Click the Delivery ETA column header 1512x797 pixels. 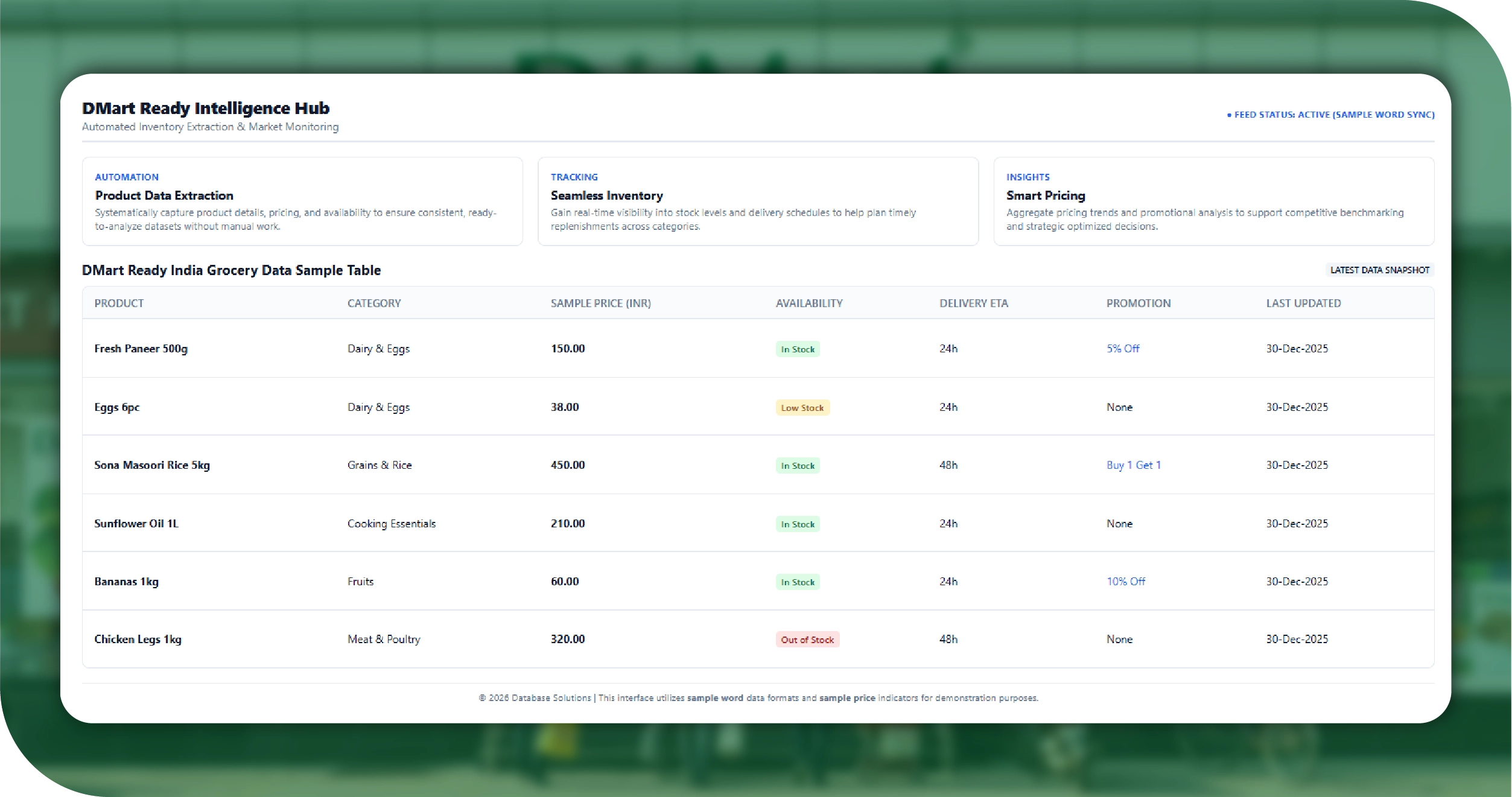coord(973,303)
